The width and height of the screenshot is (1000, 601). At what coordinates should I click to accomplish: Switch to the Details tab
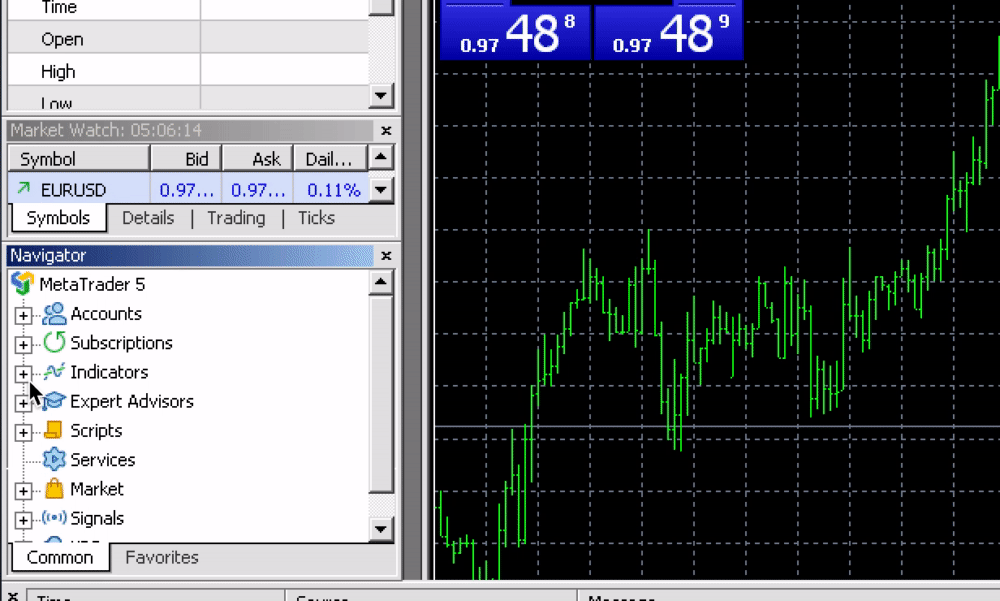click(x=148, y=218)
